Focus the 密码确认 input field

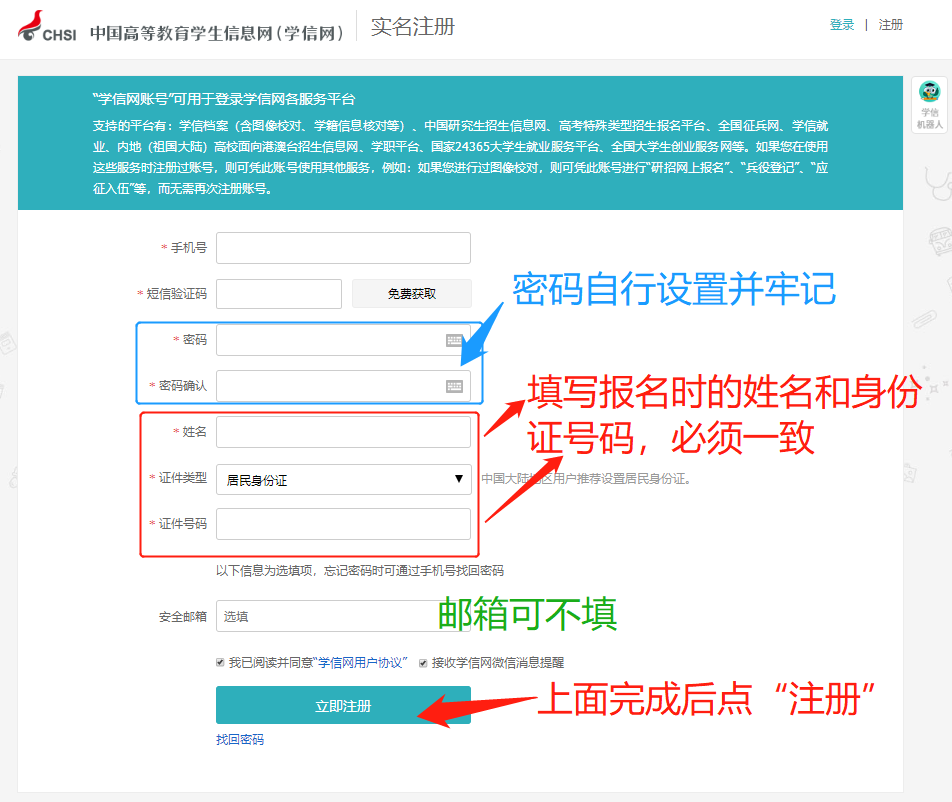[x=344, y=386]
